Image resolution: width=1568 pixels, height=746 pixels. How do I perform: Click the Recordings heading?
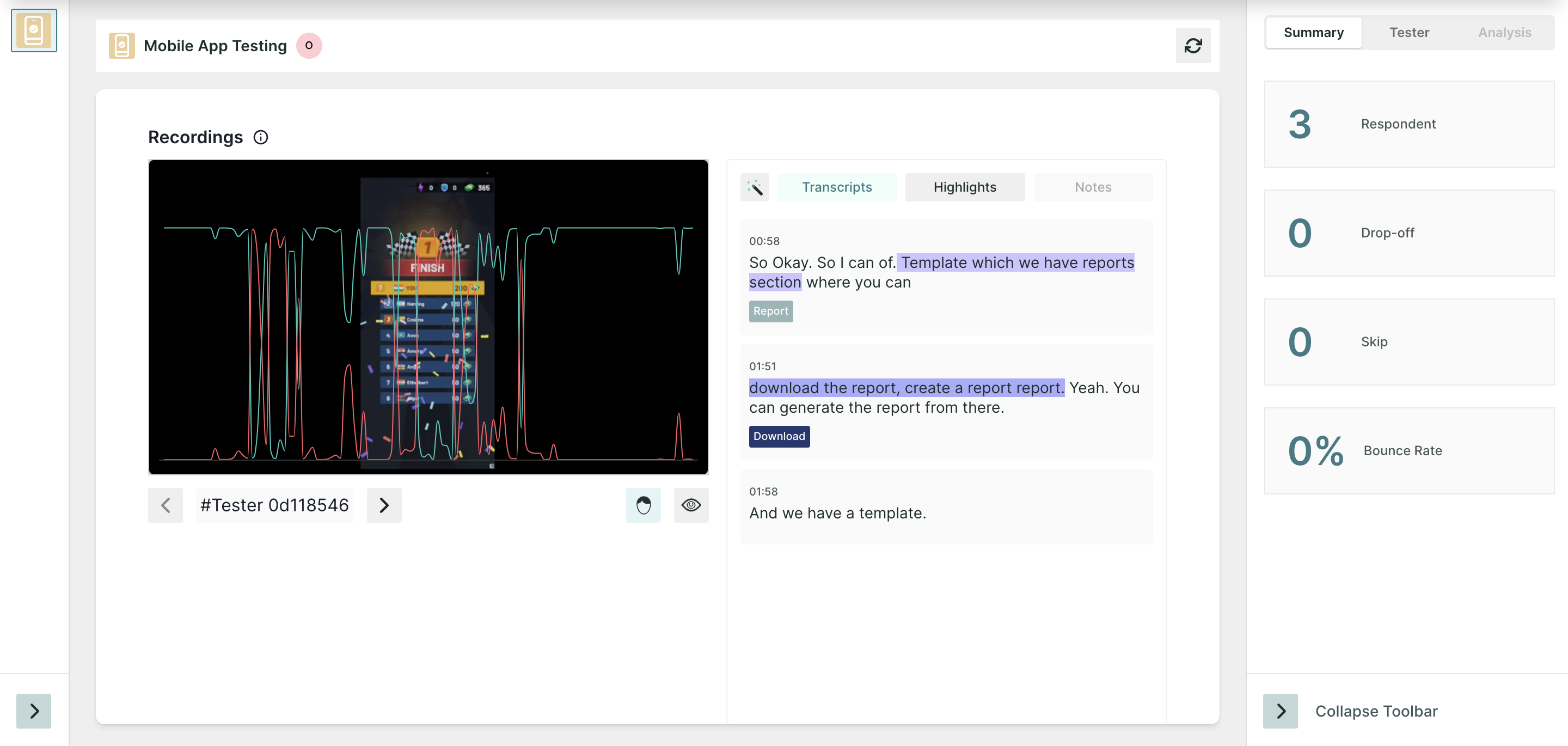(x=195, y=138)
